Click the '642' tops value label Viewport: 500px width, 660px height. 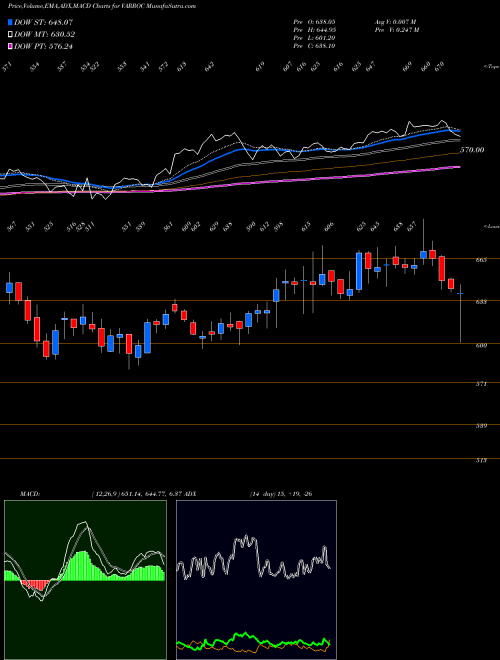tap(209, 66)
